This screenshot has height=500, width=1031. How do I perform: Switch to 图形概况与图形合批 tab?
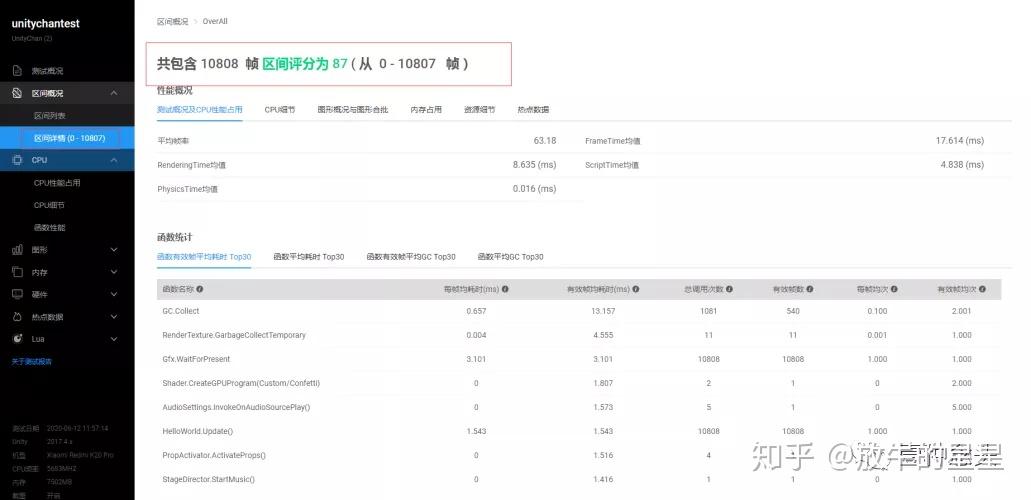[353, 110]
